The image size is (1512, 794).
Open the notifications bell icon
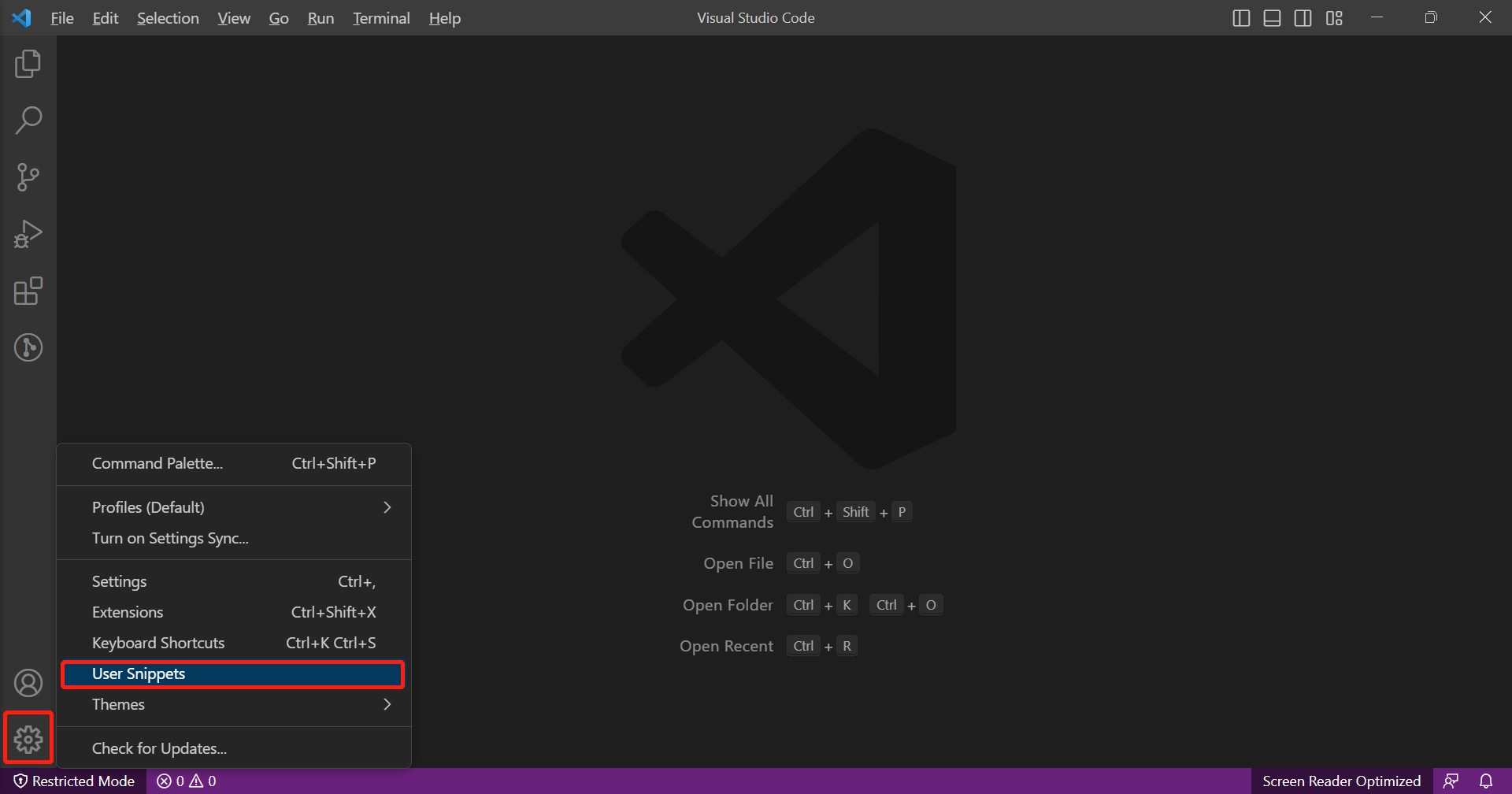[x=1486, y=781]
